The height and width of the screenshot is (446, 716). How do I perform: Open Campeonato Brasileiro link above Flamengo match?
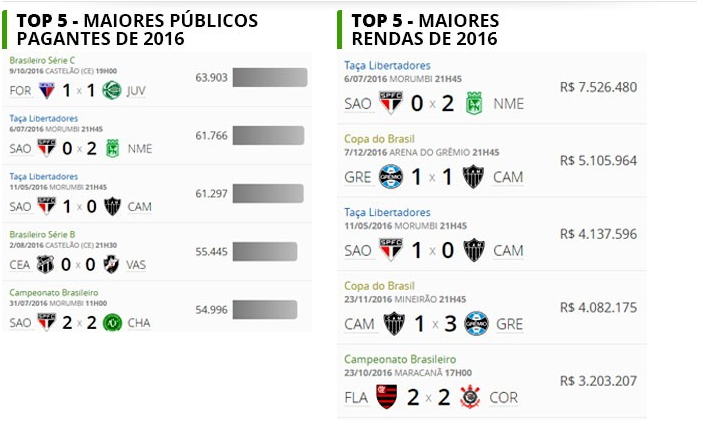pos(400,359)
